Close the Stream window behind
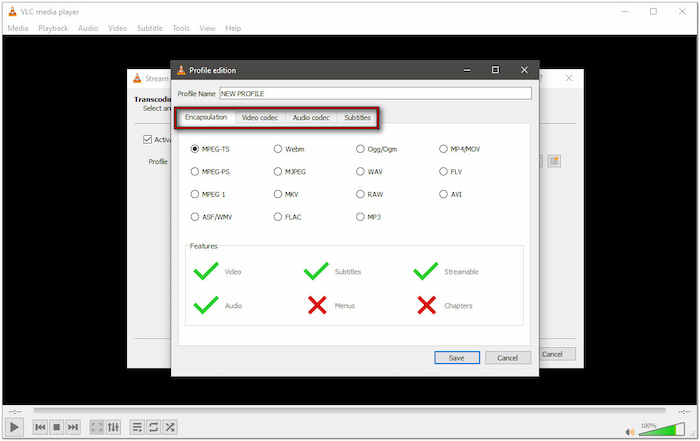Screen dimensions: 700x441 569,78
